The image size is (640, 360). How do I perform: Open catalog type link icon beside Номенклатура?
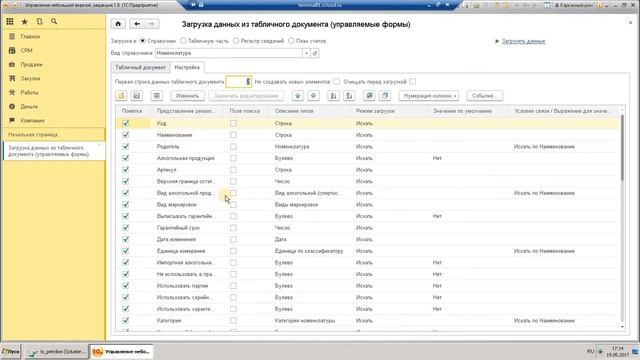315,53
